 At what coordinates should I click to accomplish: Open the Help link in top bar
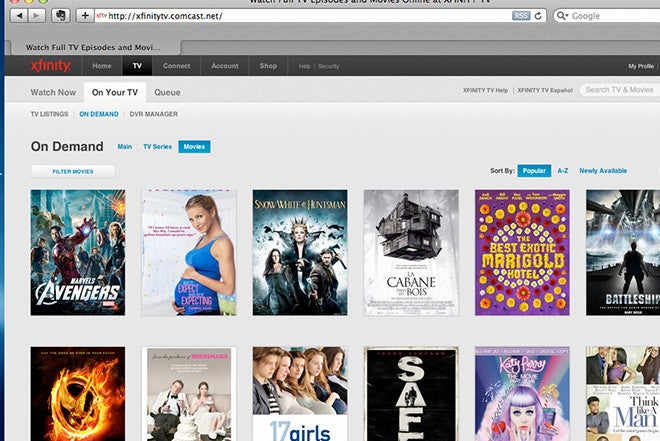(304, 66)
